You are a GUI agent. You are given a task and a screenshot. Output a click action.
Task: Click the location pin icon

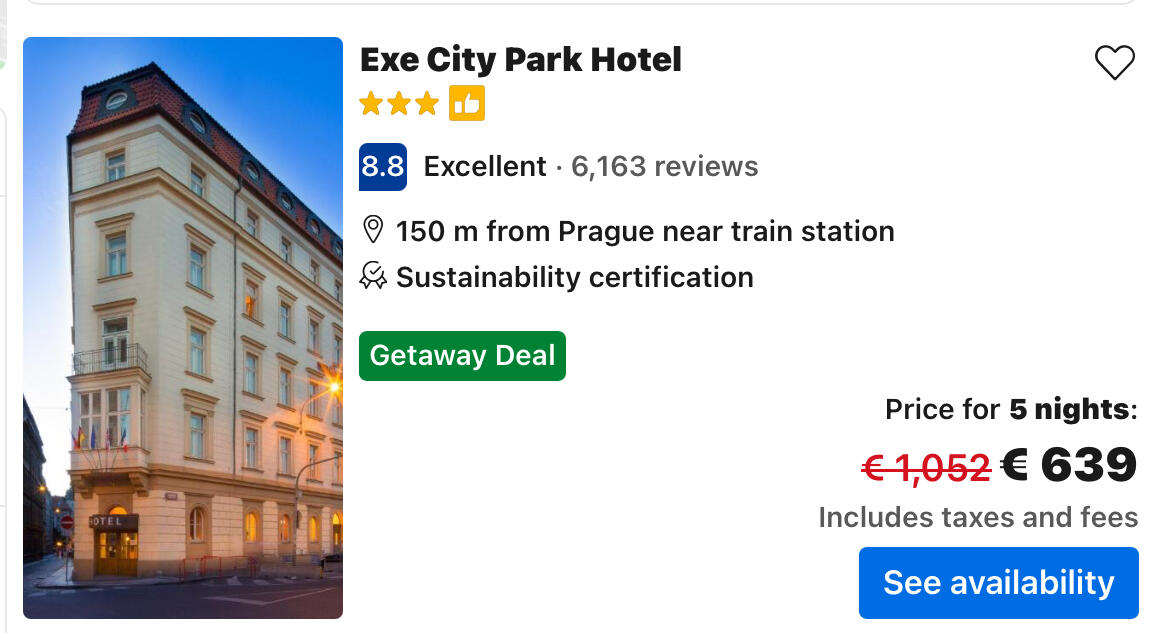[373, 231]
